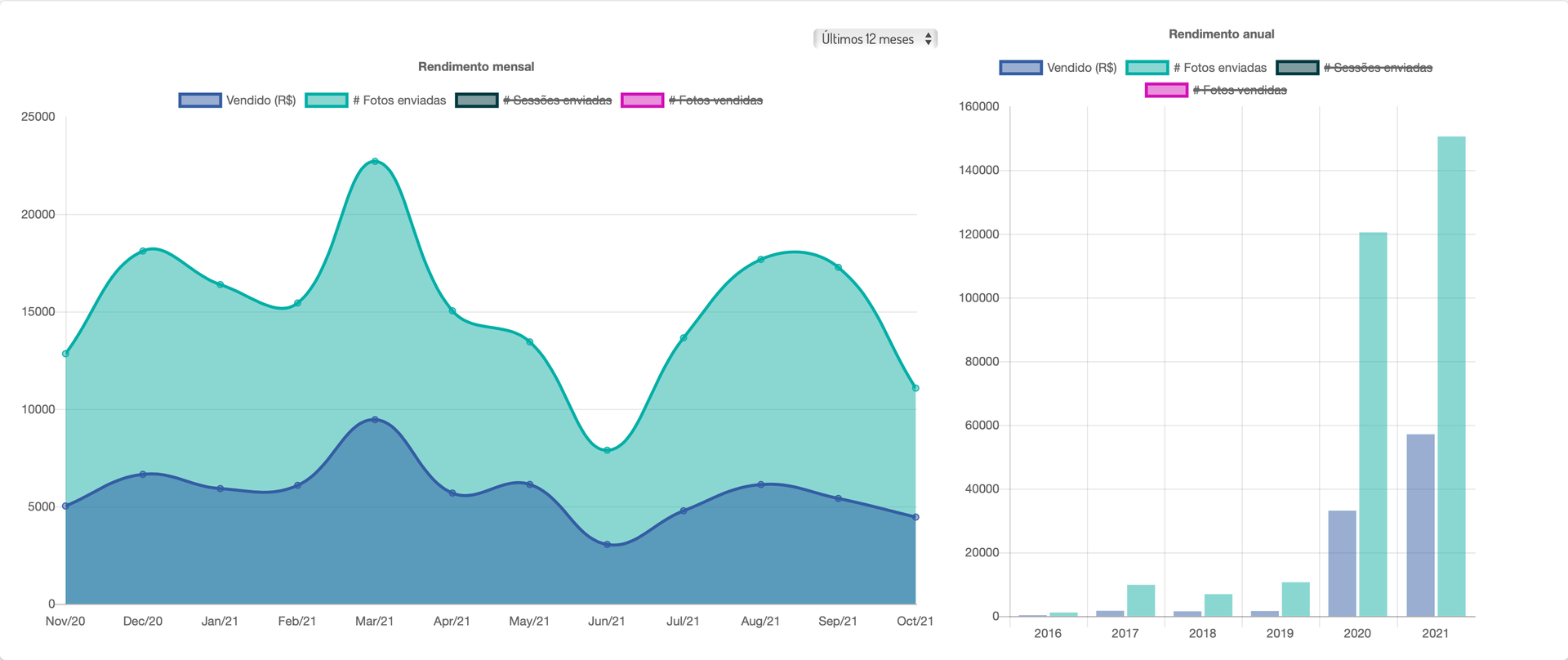This screenshot has height=660, width=1568.
Task: Click dark '# Sessões enviadas' swatch in annual legend
Action: tap(1297, 68)
